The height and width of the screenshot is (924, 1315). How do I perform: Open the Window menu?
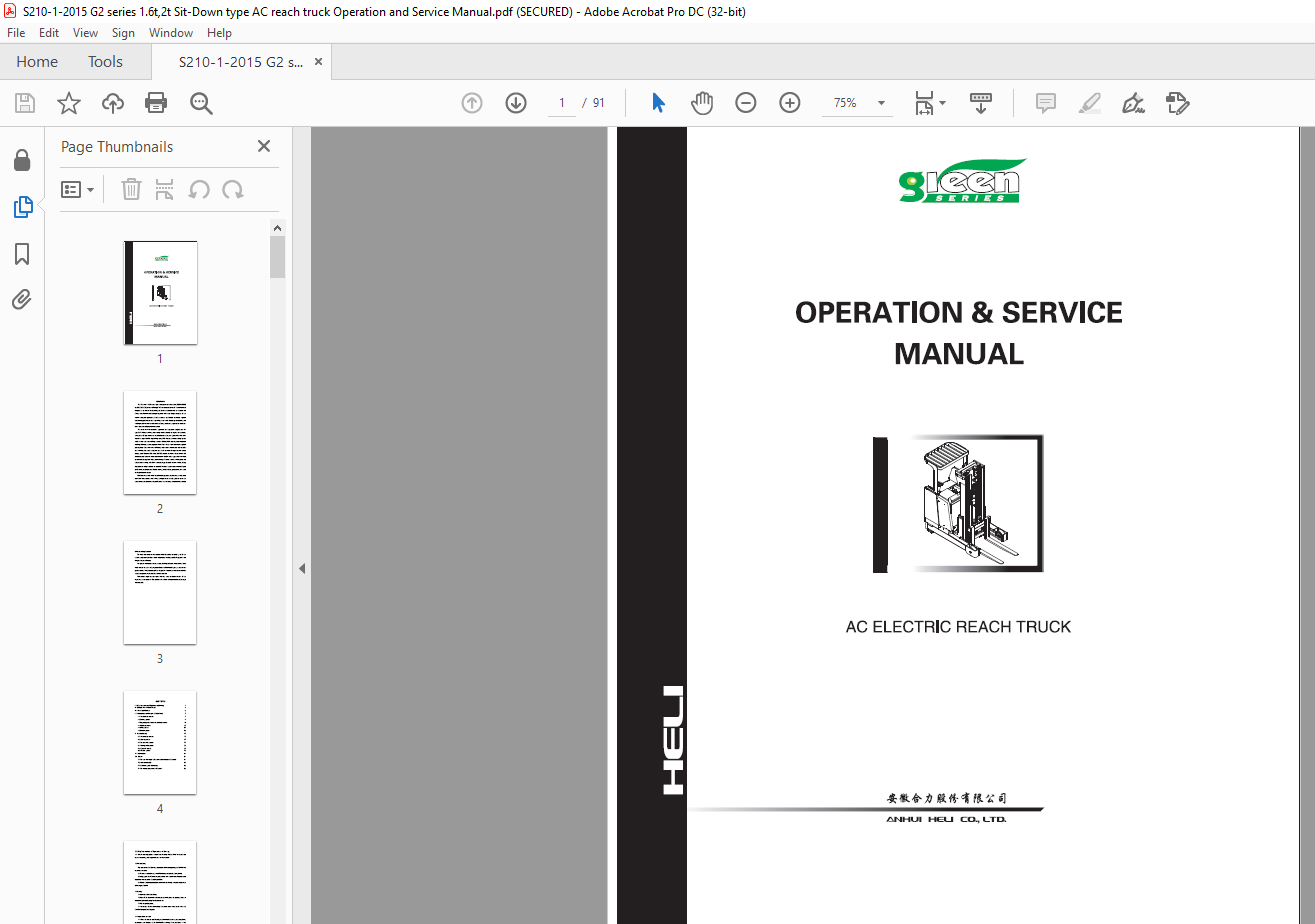pos(171,33)
